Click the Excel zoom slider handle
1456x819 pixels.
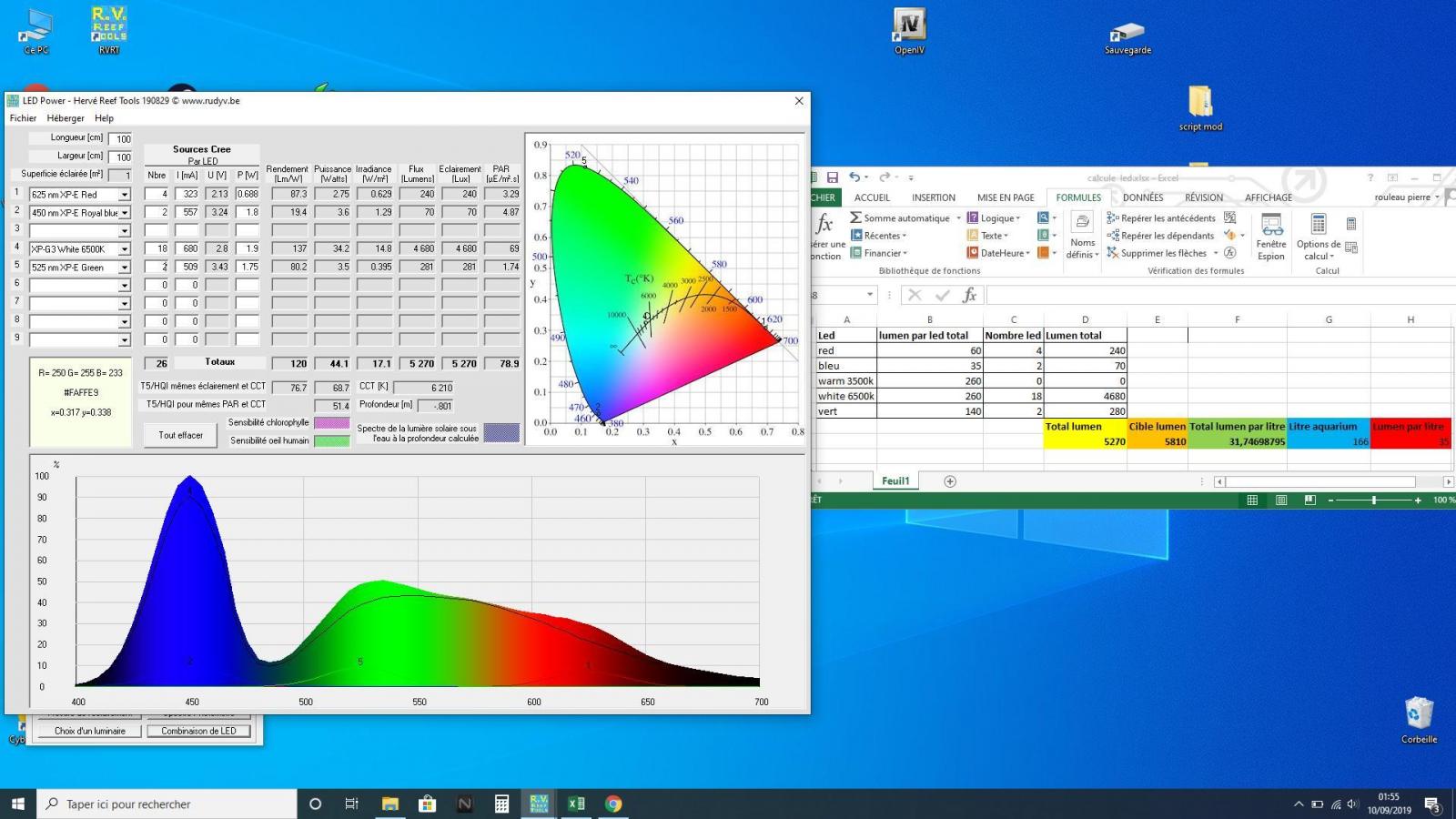[1374, 500]
